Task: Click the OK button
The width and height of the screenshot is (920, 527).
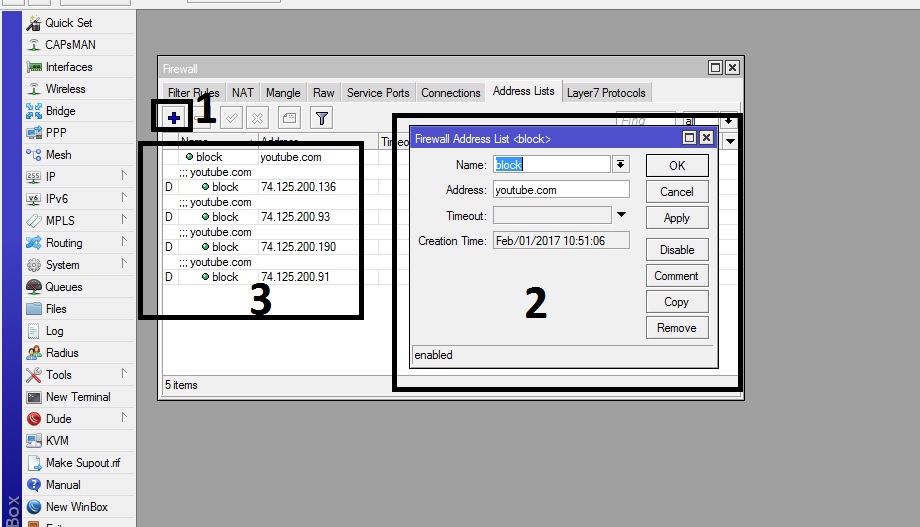Action: [677, 165]
